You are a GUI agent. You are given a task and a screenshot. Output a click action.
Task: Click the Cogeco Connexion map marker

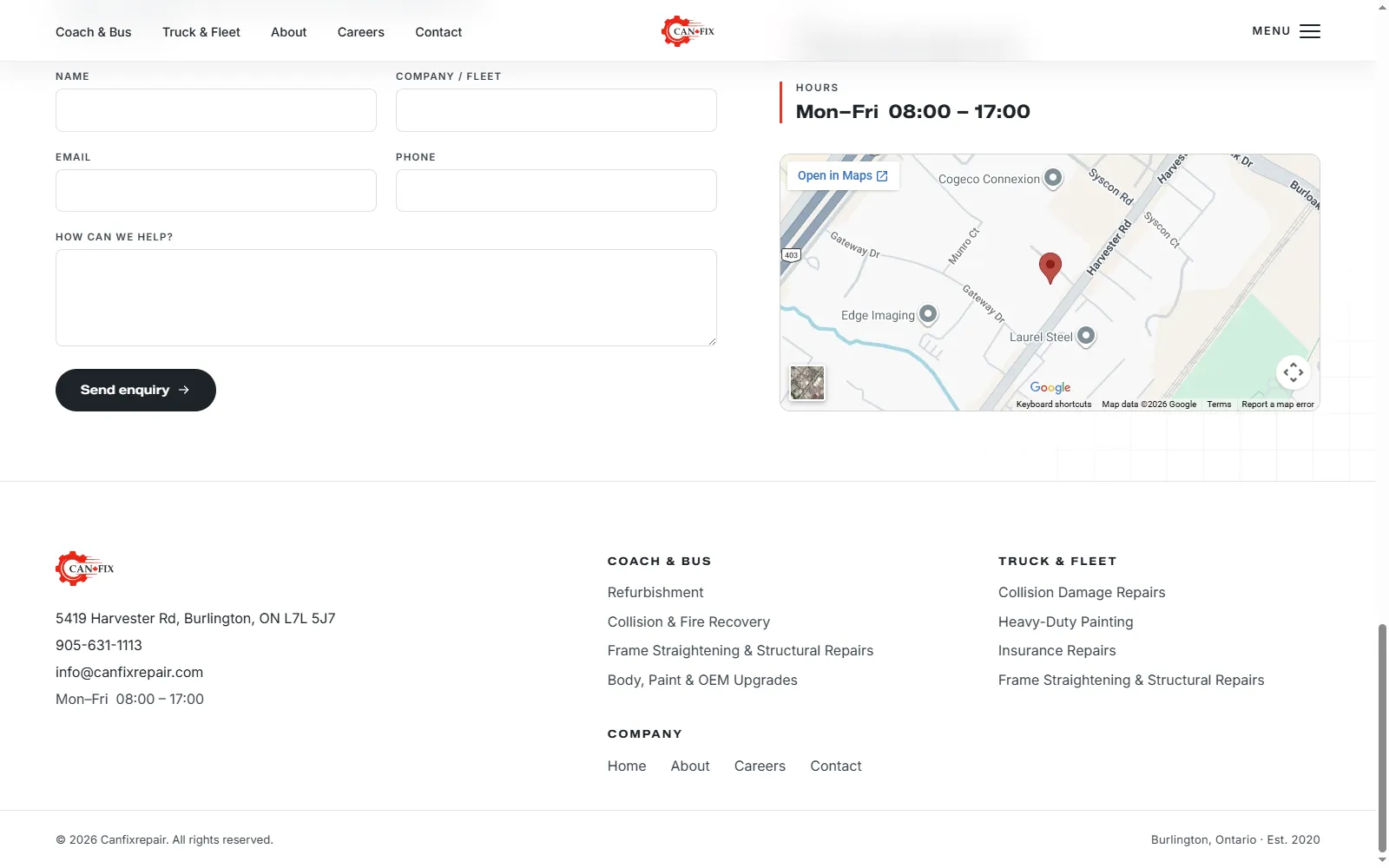[1053, 178]
